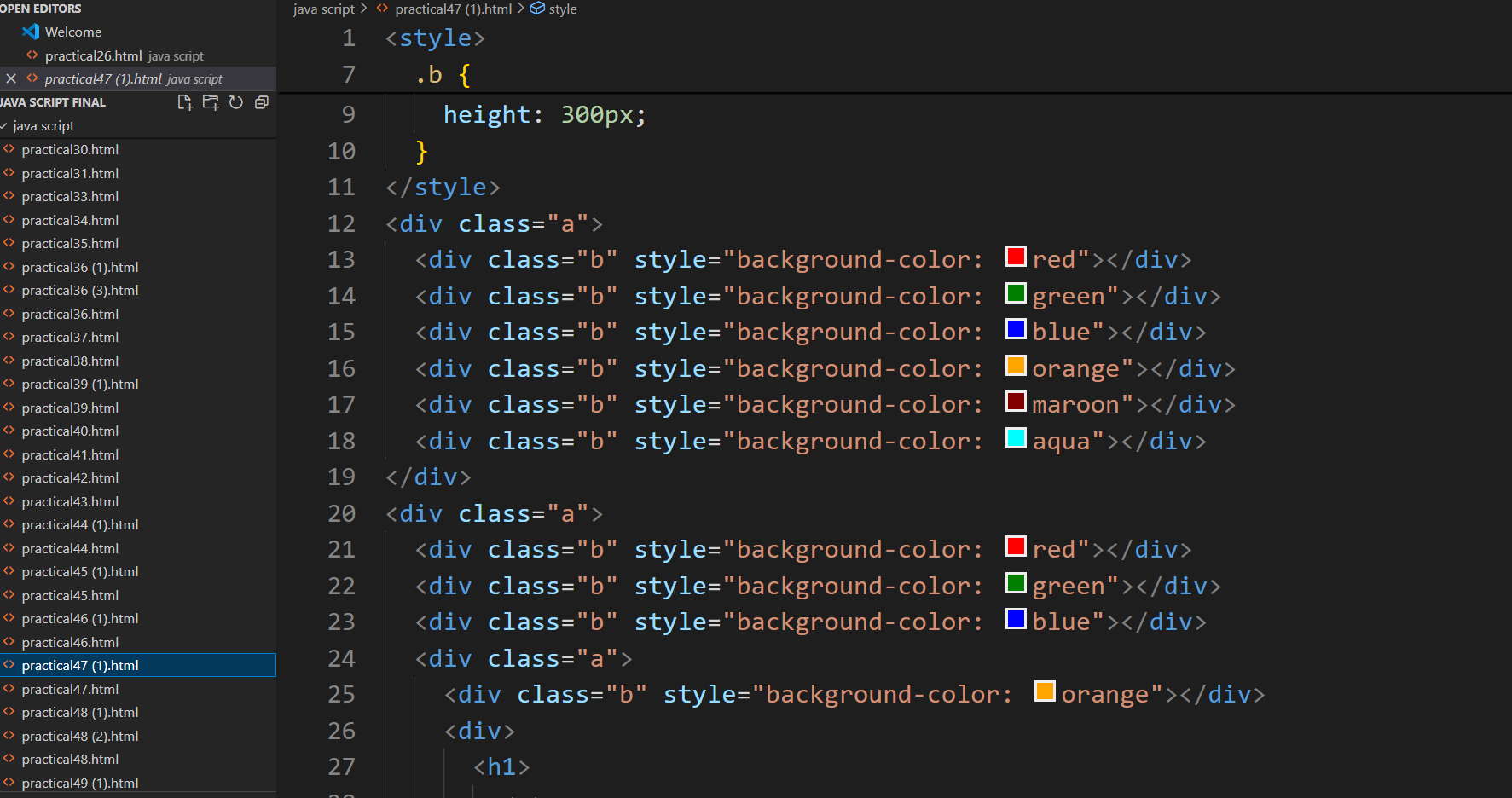
Task: Click the New Folder icon in explorer header
Action: (211, 102)
